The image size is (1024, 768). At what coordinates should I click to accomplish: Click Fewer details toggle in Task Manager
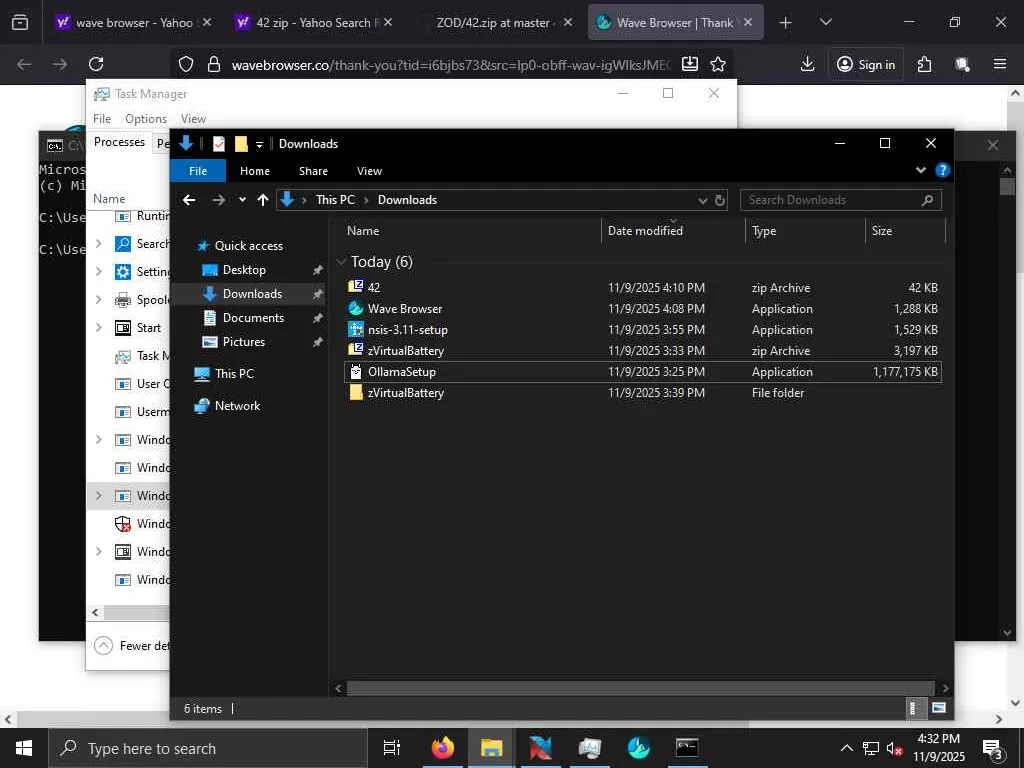point(131,646)
